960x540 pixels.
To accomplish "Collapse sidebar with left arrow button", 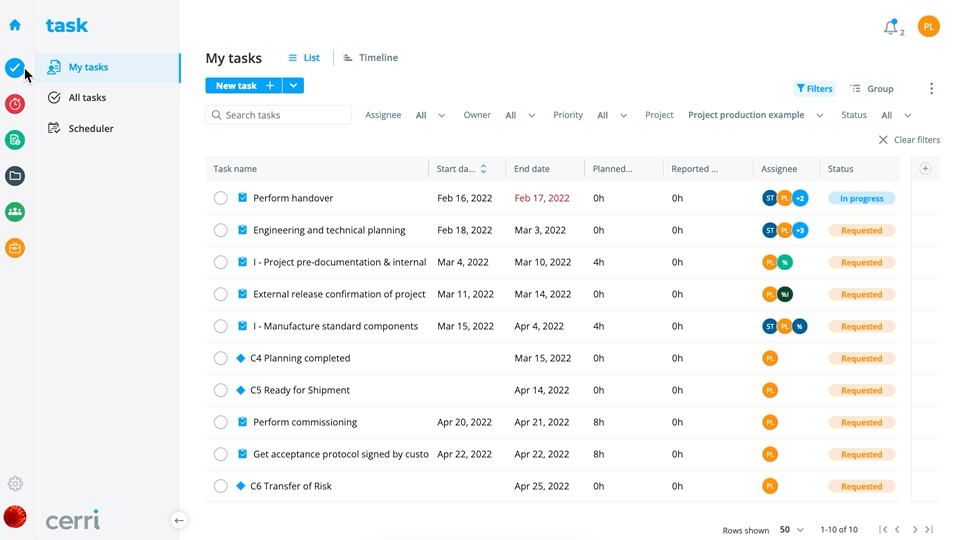I will pos(179,520).
